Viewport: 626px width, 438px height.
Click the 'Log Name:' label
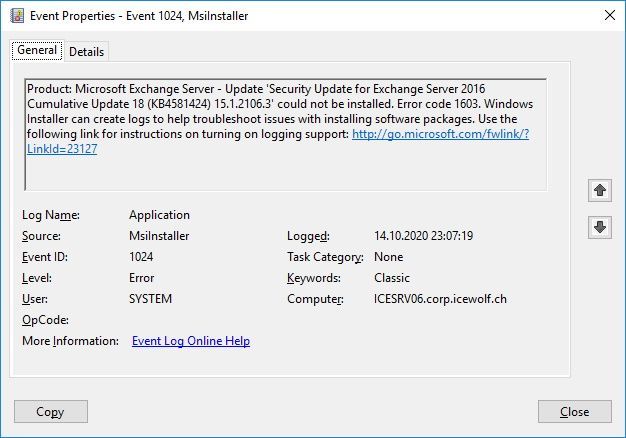51,215
